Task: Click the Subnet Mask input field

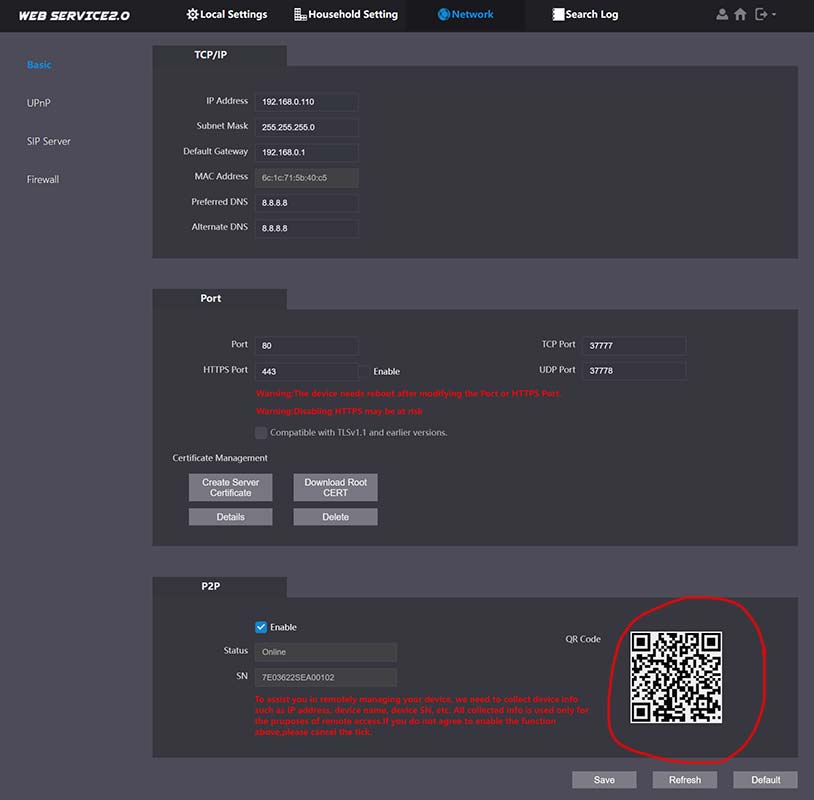Action: (306, 127)
